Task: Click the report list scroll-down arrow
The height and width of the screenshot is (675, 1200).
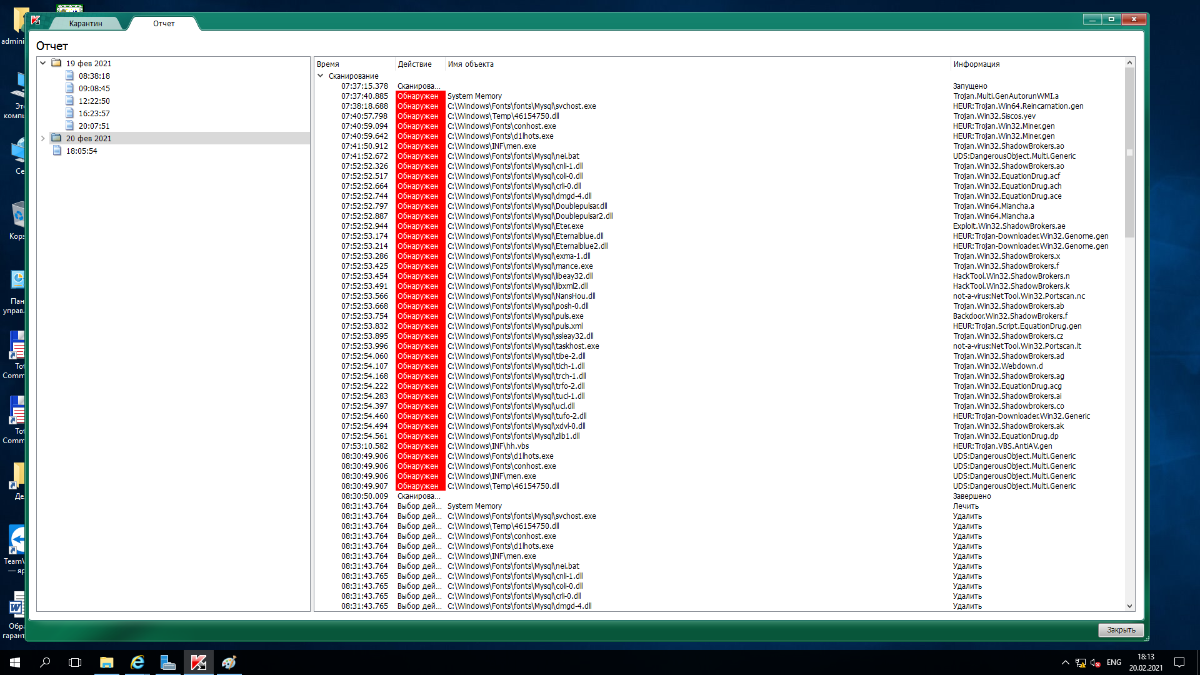Action: pyautogui.click(x=1130, y=605)
